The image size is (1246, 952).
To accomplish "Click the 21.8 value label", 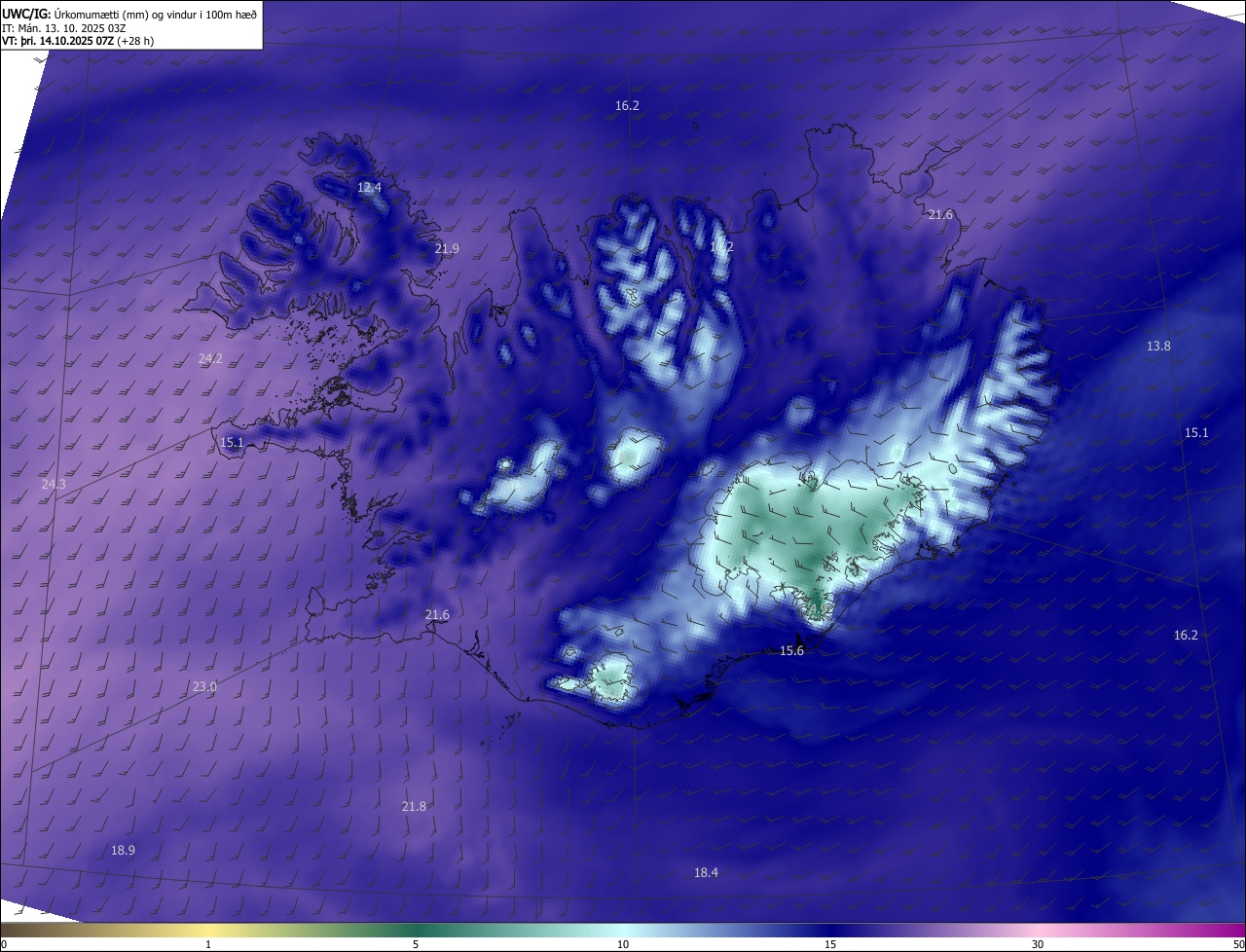I will coord(414,806).
